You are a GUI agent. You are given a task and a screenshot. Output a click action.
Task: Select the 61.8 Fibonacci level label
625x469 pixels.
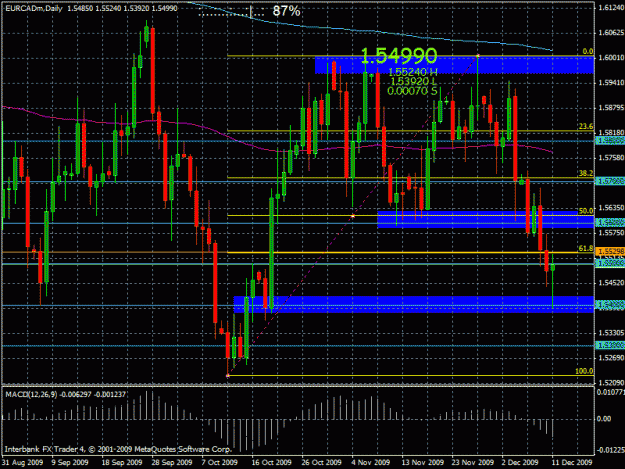click(586, 248)
